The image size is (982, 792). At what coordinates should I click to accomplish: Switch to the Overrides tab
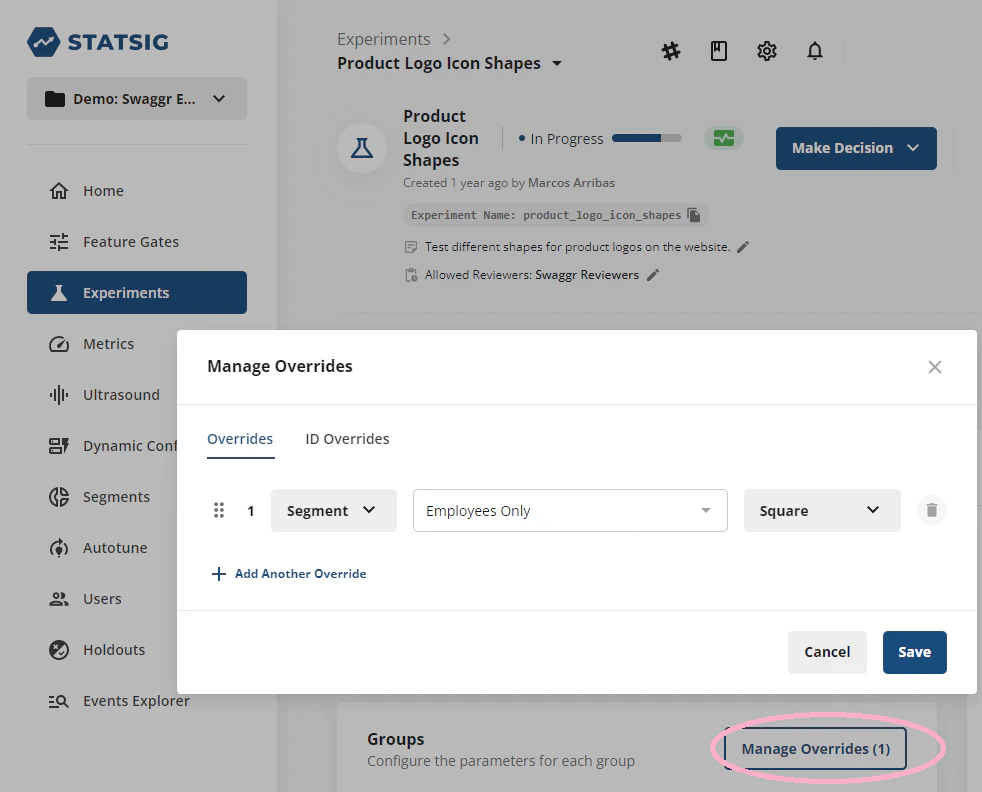pyautogui.click(x=240, y=440)
